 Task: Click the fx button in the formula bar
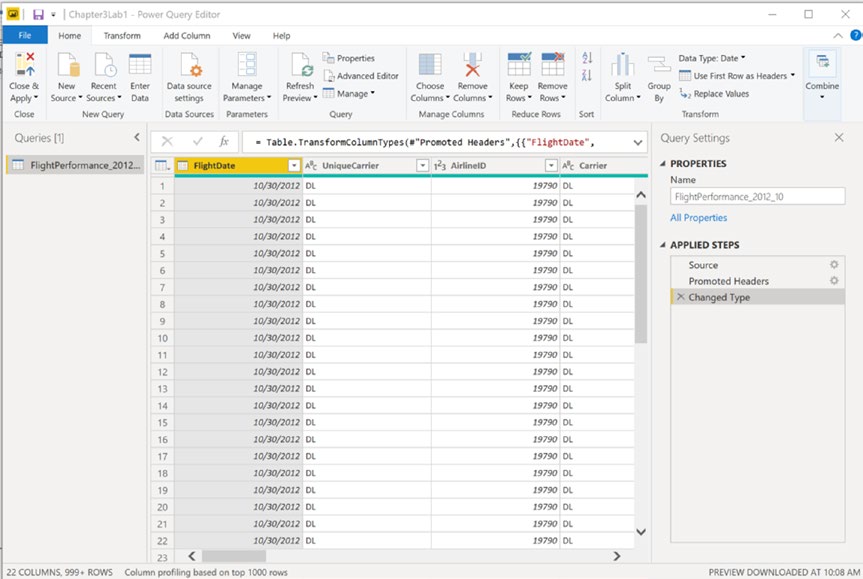[223, 141]
